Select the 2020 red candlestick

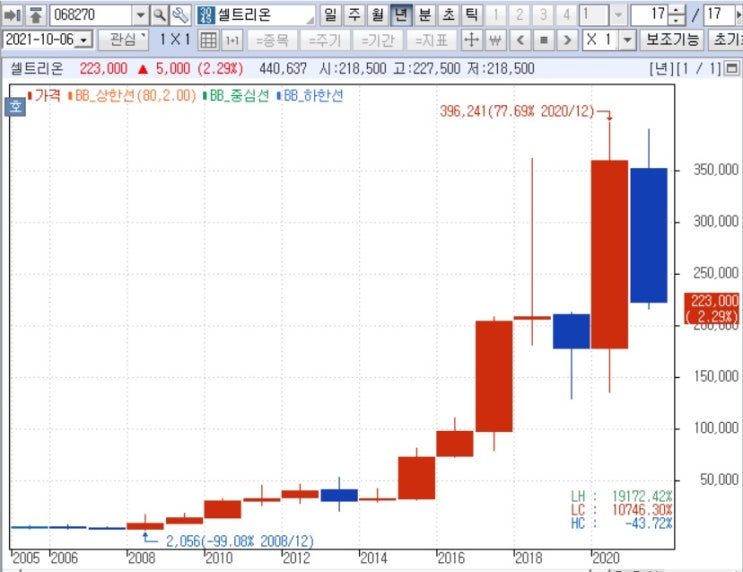[x=609, y=254]
